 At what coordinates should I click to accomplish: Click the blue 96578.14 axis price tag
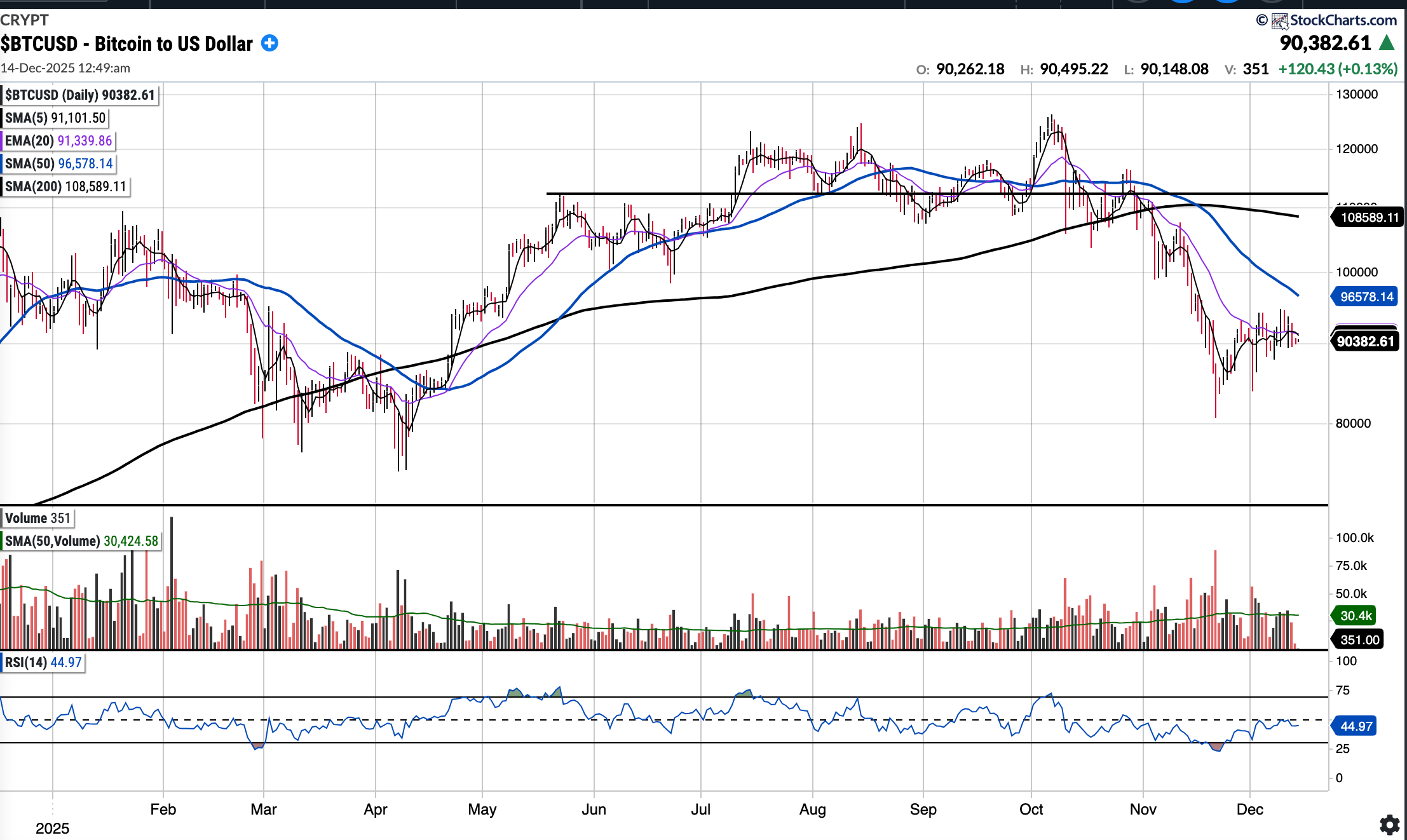[1366, 297]
